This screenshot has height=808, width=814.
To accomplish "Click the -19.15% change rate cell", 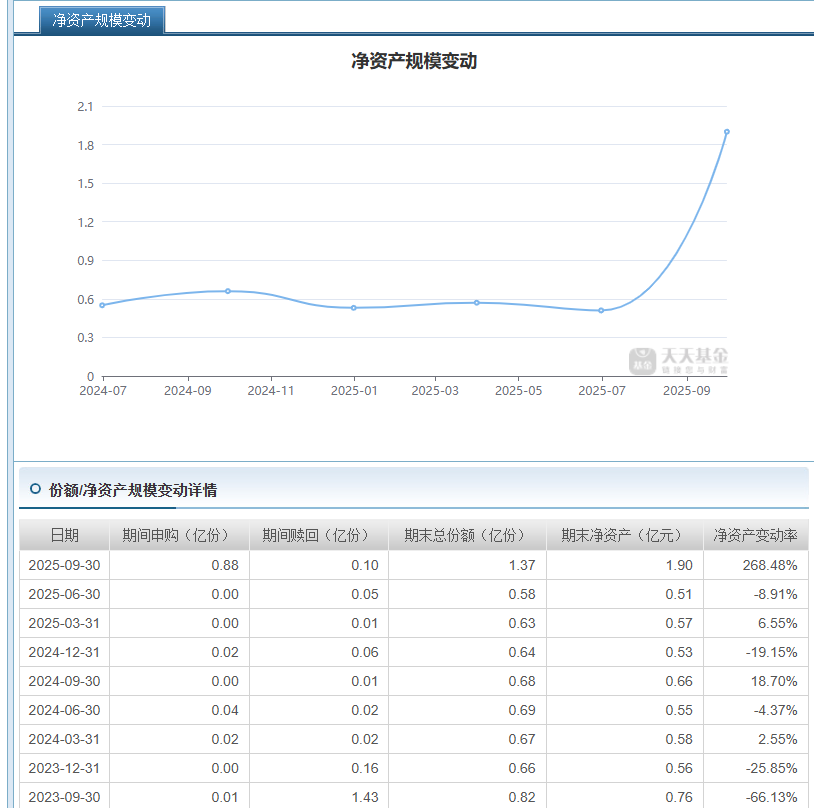I will click(755, 652).
